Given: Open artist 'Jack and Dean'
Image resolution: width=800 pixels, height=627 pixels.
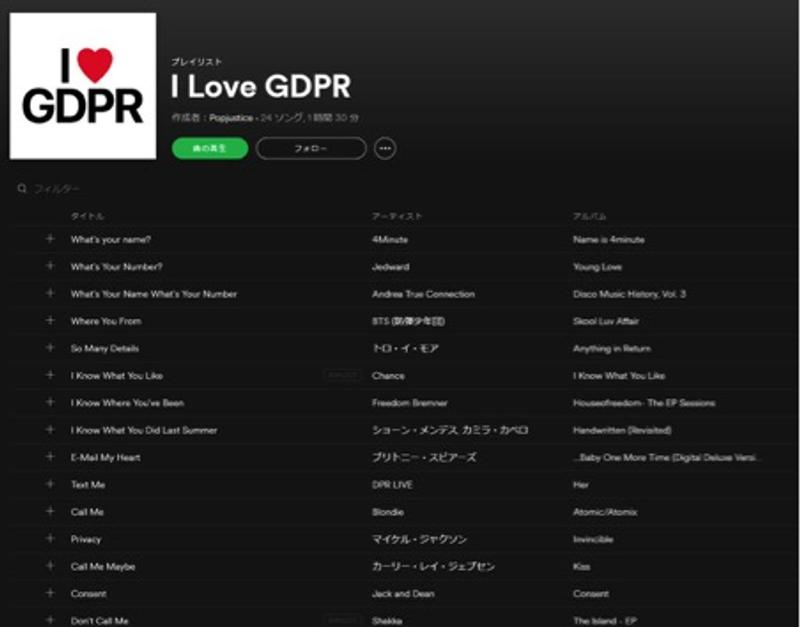Looking at the screenshot, I should (x=403, y=594).
